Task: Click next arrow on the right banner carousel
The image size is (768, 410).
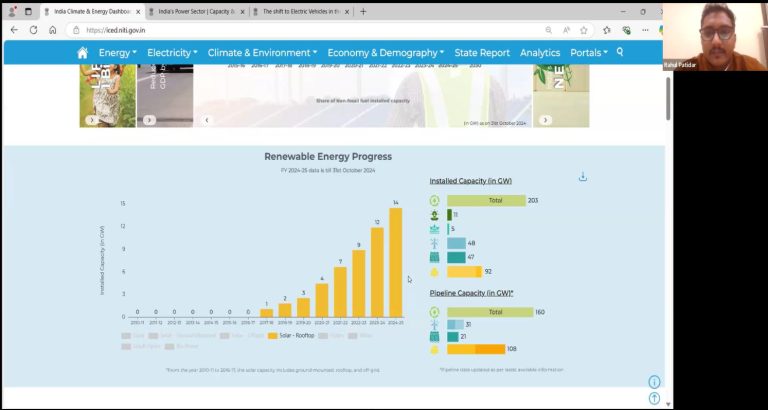Action: point(545,120)
